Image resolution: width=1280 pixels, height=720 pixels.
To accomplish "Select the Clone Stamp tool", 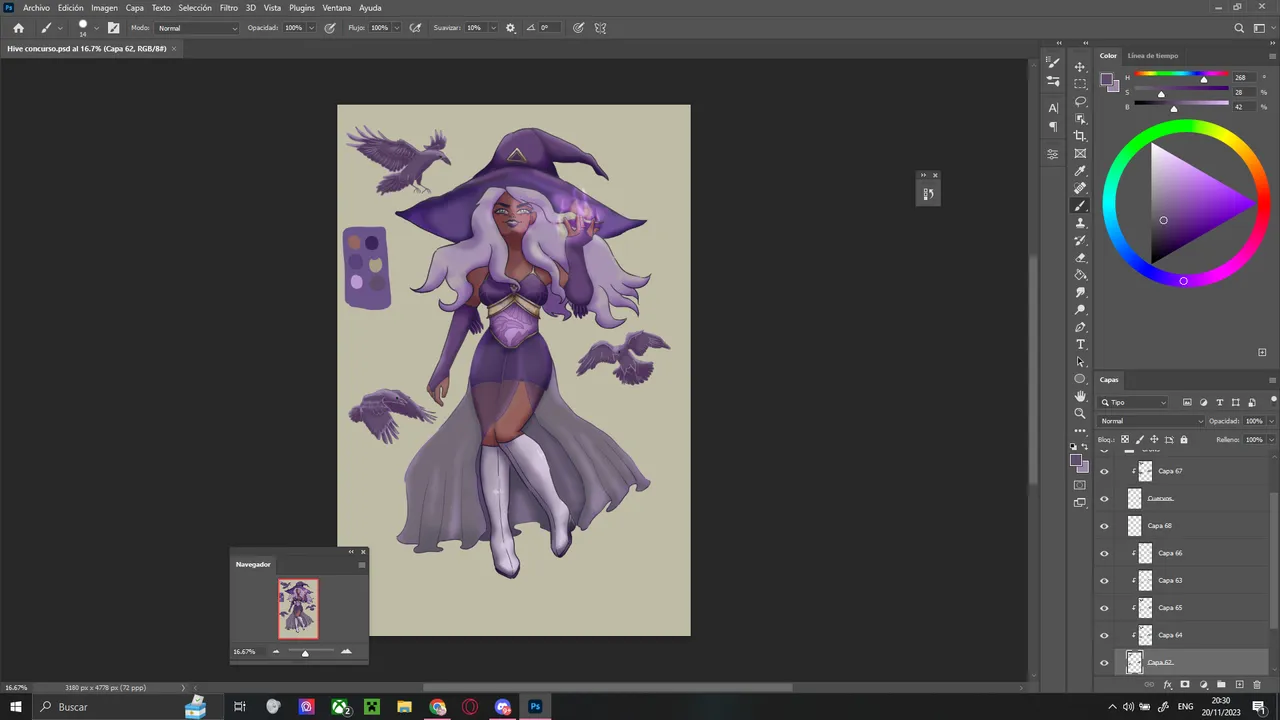I will coord(1080,223).
